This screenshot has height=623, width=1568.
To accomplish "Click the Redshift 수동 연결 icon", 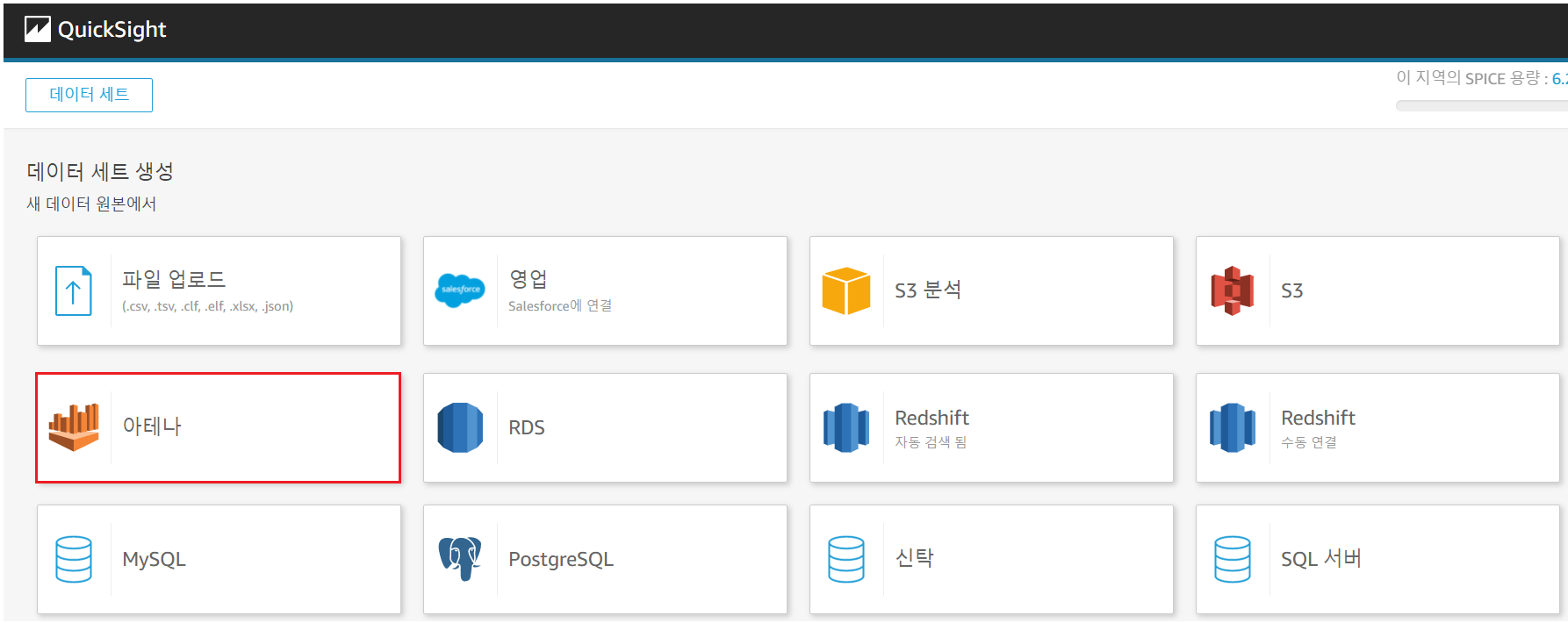I will [x=1233, y=427].
